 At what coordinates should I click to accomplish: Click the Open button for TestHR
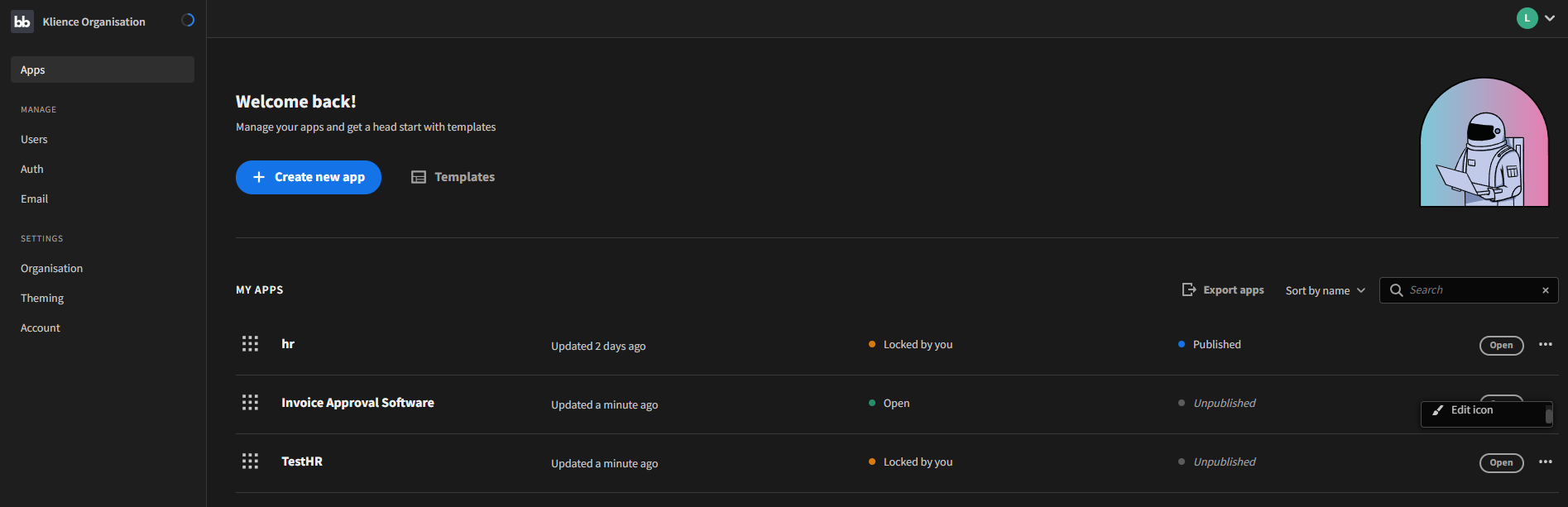click(1501, 462)
